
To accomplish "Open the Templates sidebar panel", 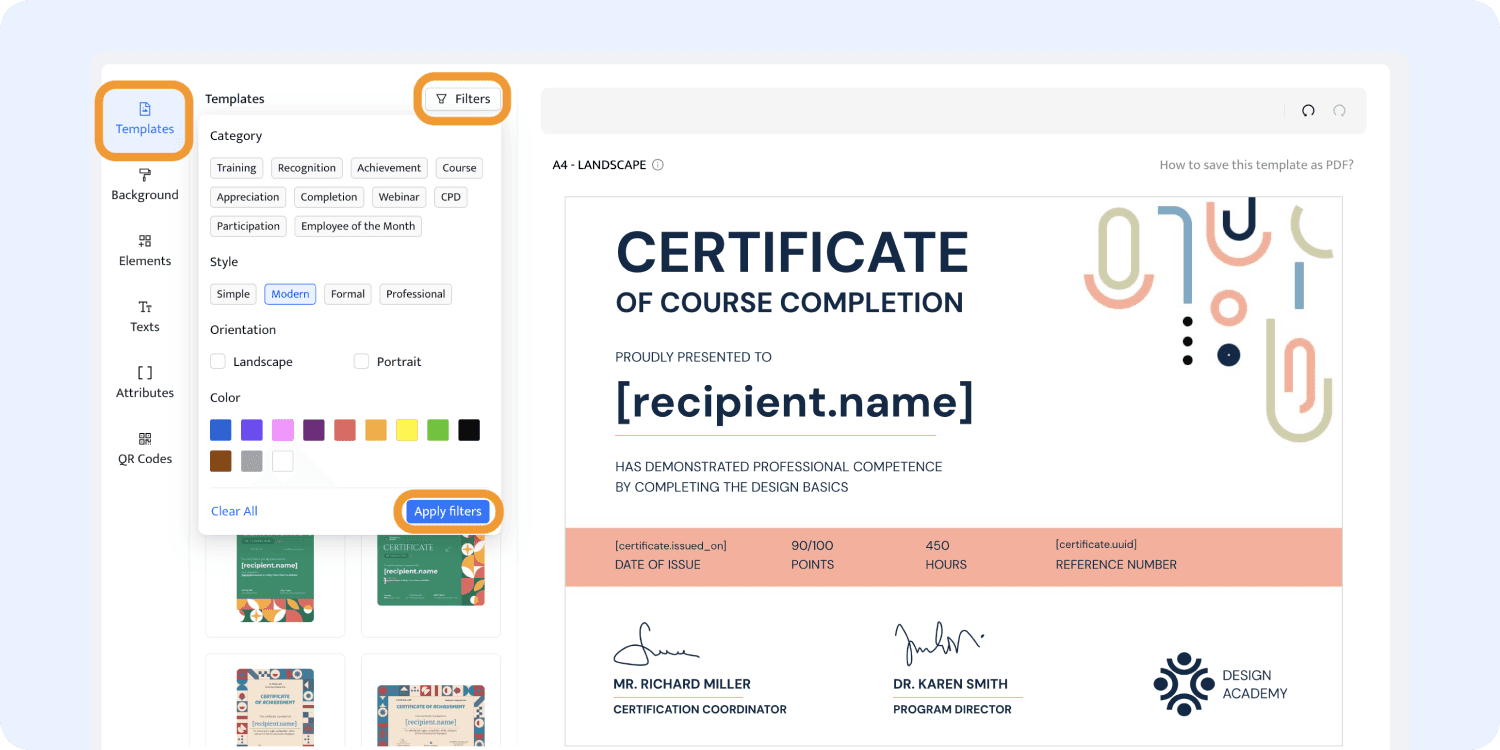I will point(144,119).
